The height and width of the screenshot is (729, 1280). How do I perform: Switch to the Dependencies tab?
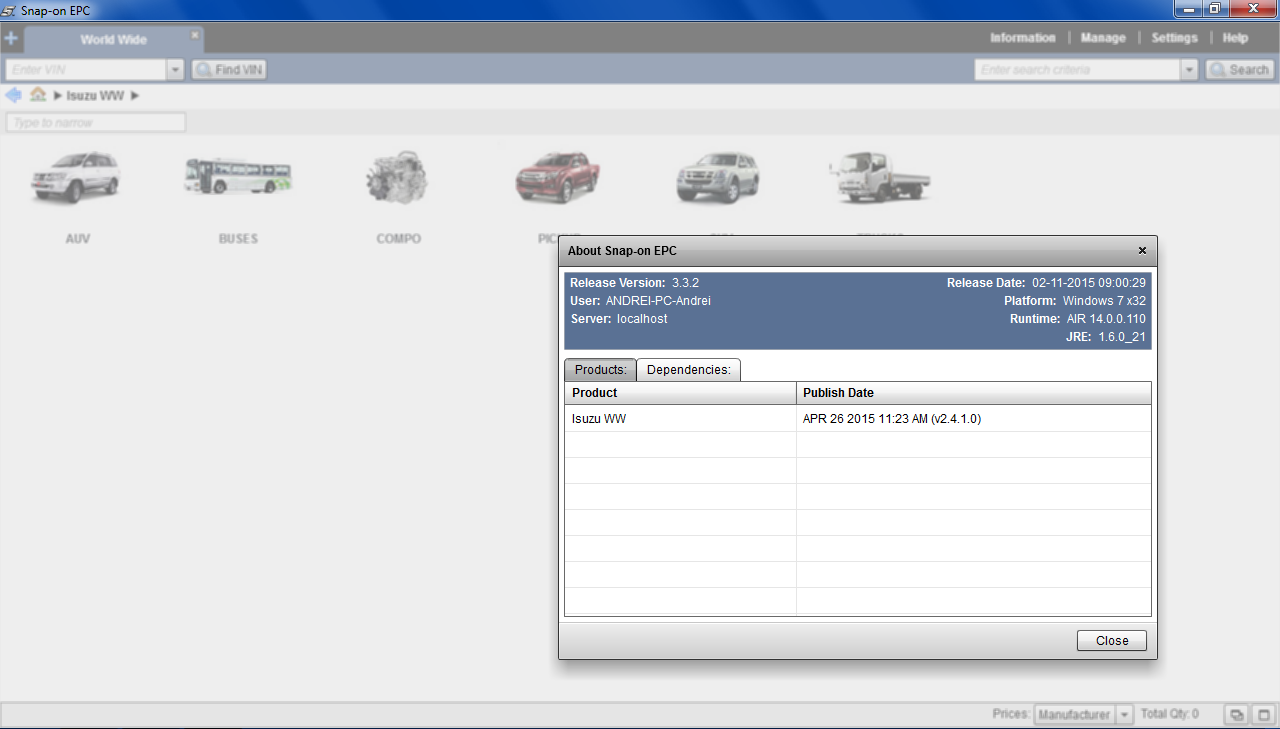tap(688, 370)
